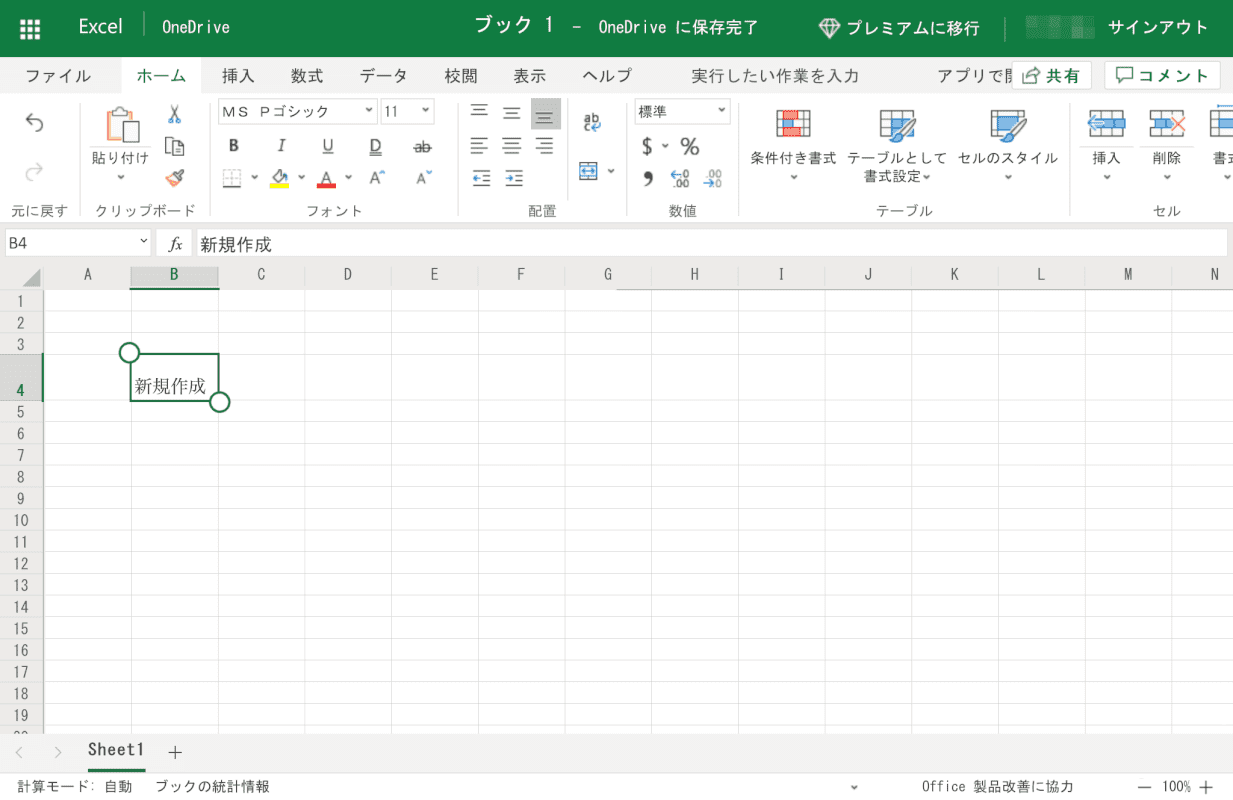This screenshot has height=800, width=1233.
Task: Expand the 貼り付け paste options arrow
Action: coord(121,178)
